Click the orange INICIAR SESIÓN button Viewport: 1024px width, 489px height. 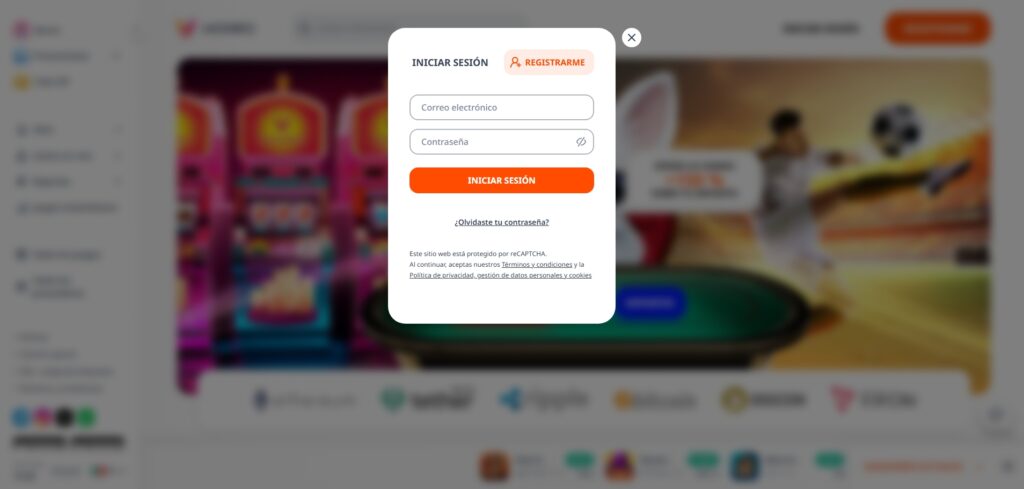[502, 180]
